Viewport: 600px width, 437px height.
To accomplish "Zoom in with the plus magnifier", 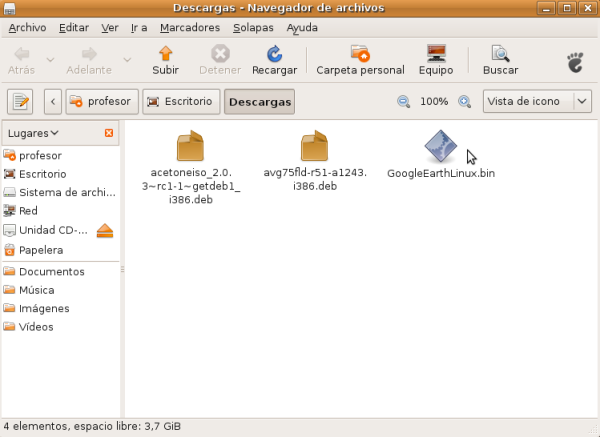I will 464,102.
